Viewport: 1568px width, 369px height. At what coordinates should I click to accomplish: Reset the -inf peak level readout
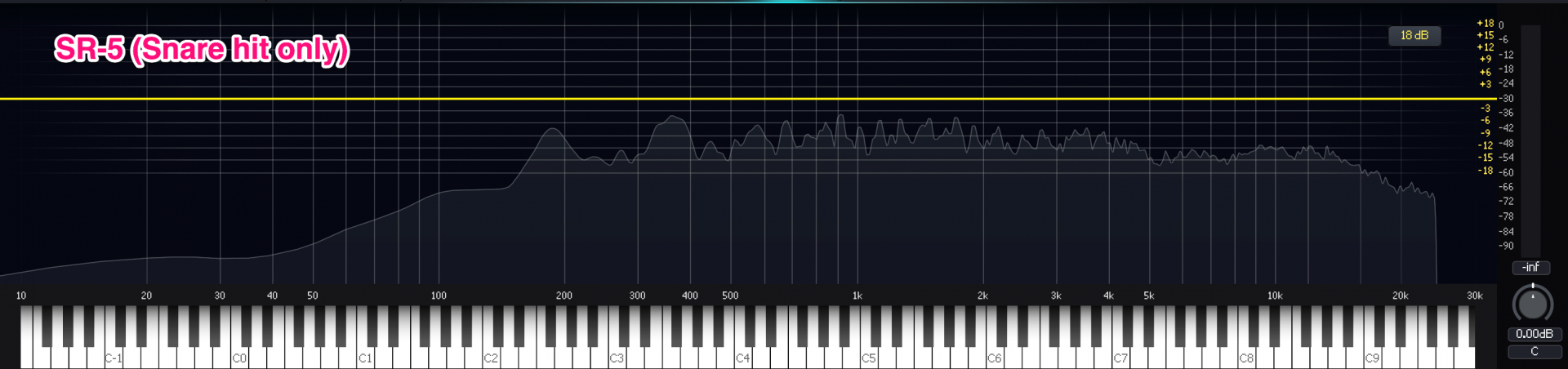click(x=1530, y=267)
